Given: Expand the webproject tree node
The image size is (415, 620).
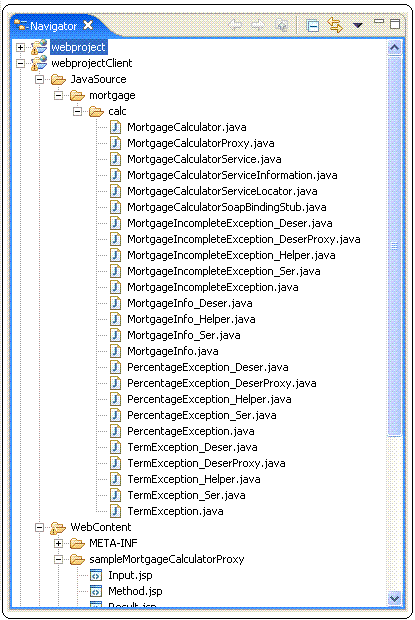Looking at the screenshot, I should pos(21,47).
